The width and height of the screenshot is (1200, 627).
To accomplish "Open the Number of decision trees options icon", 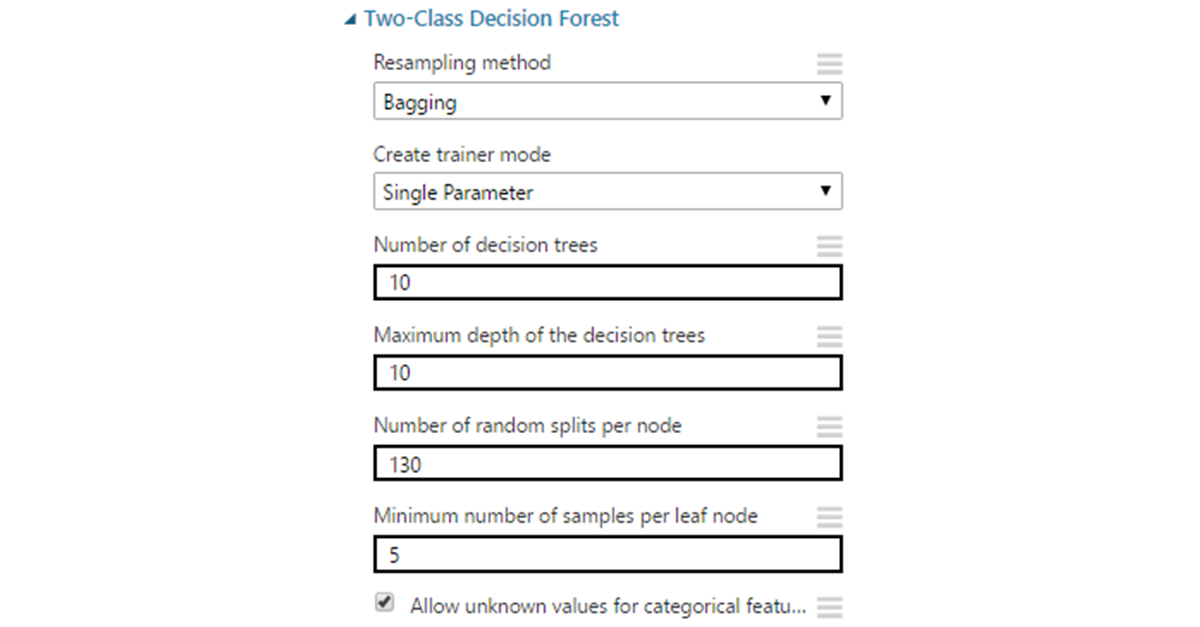I will click(829, 246).
